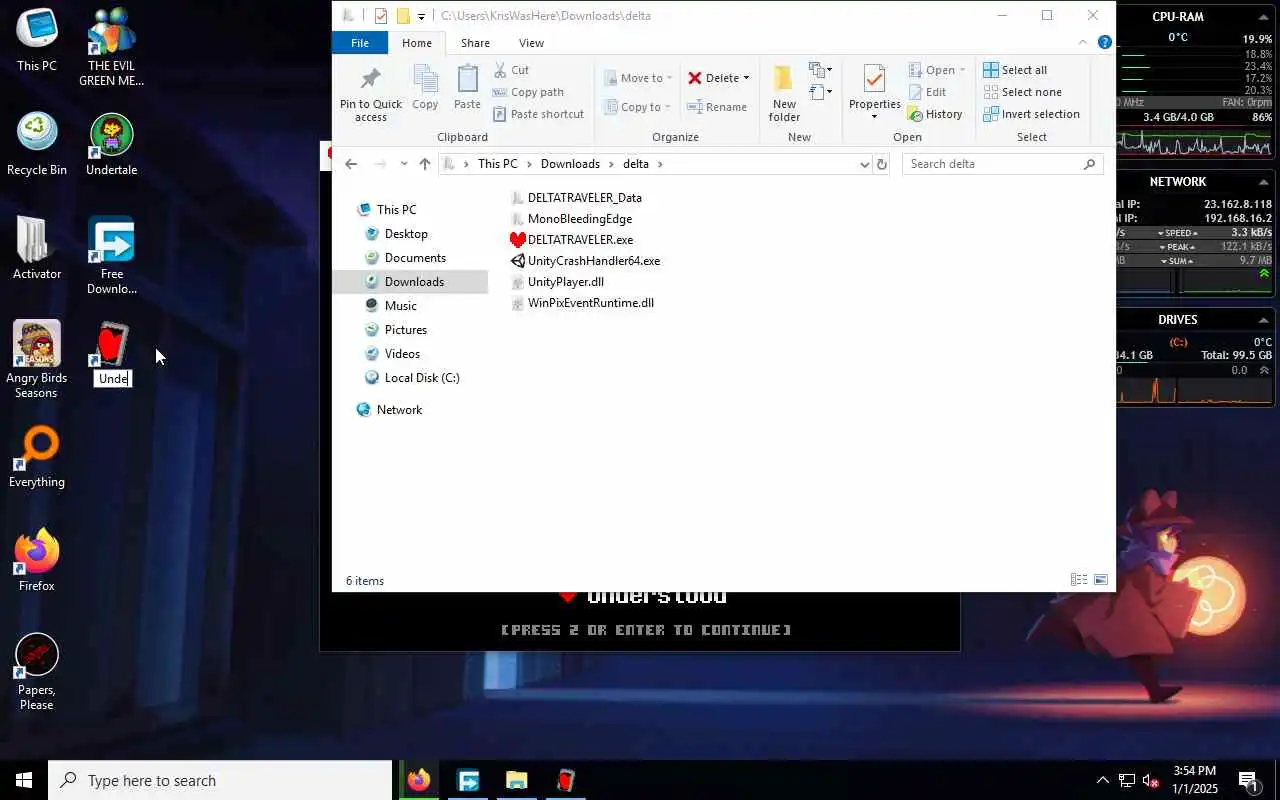The width and height of the screenshot is (1280, 800).
Task: Go up one folder level arrow
Action: point(425,164)
